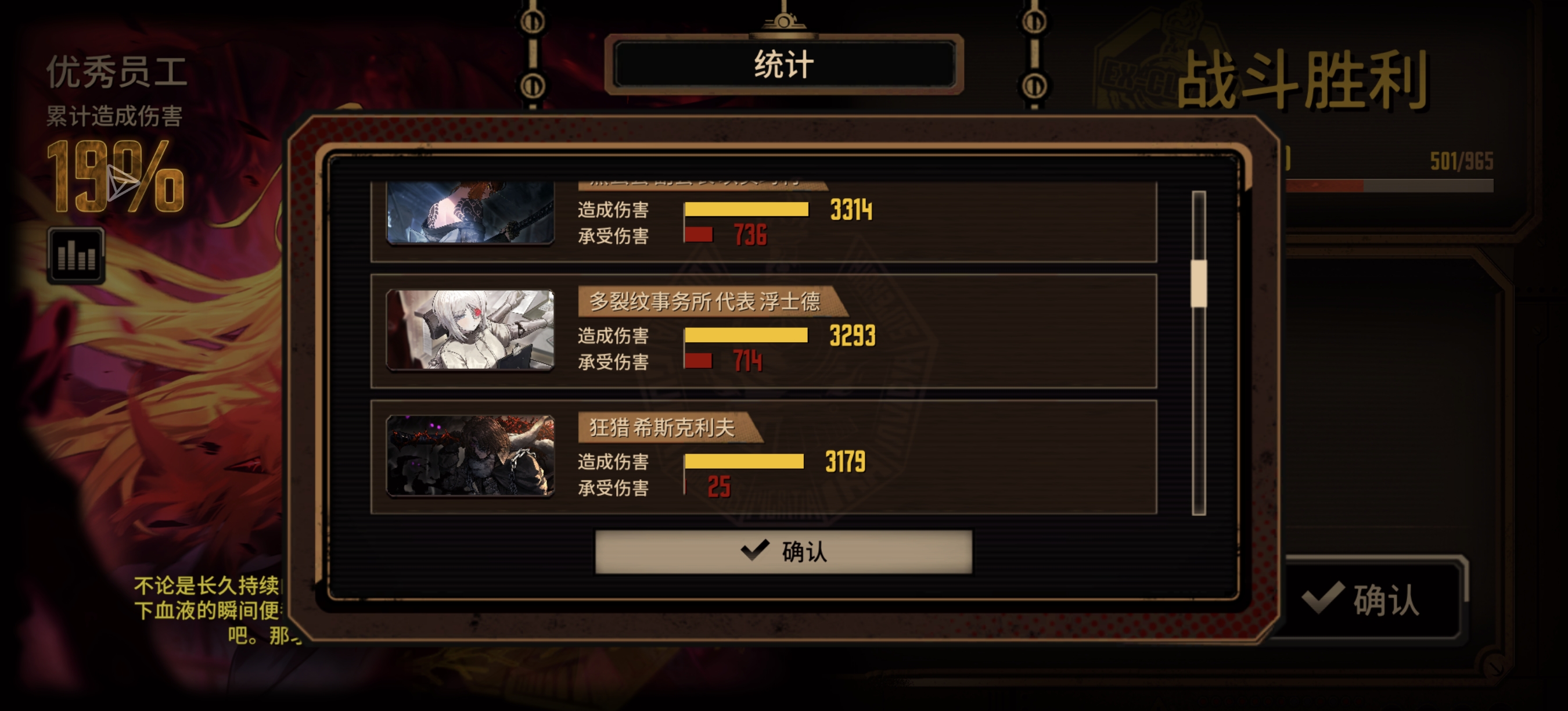Click the yellow damage bar showing 3293
1568x711 pixels.
(x=746, y=335)
